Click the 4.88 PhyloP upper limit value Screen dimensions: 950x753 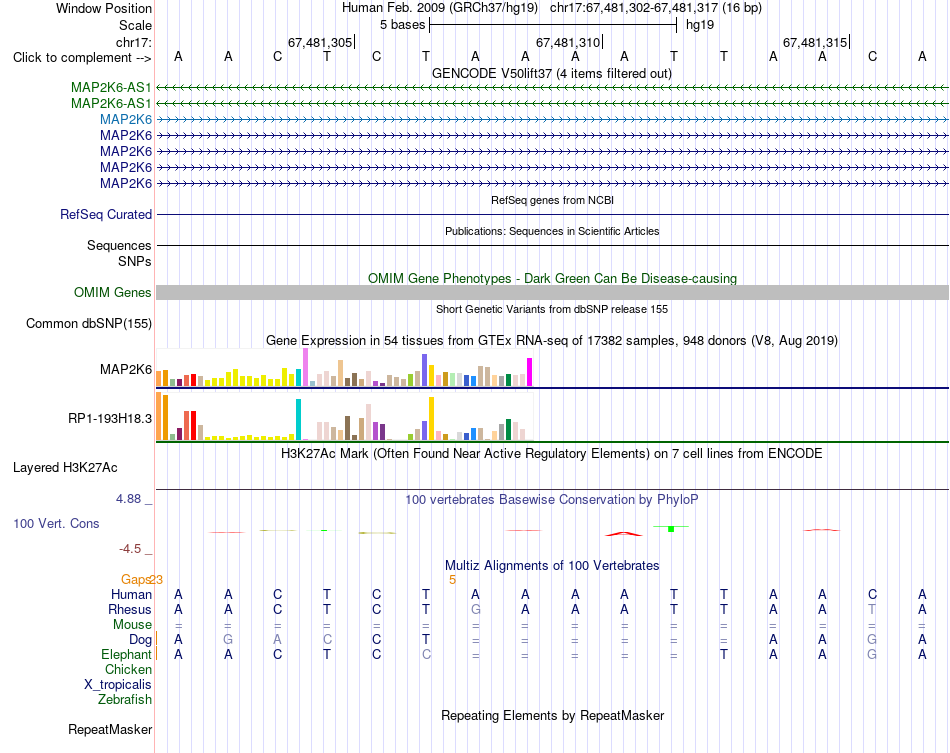pyautogui.click(x=128, y=499)
